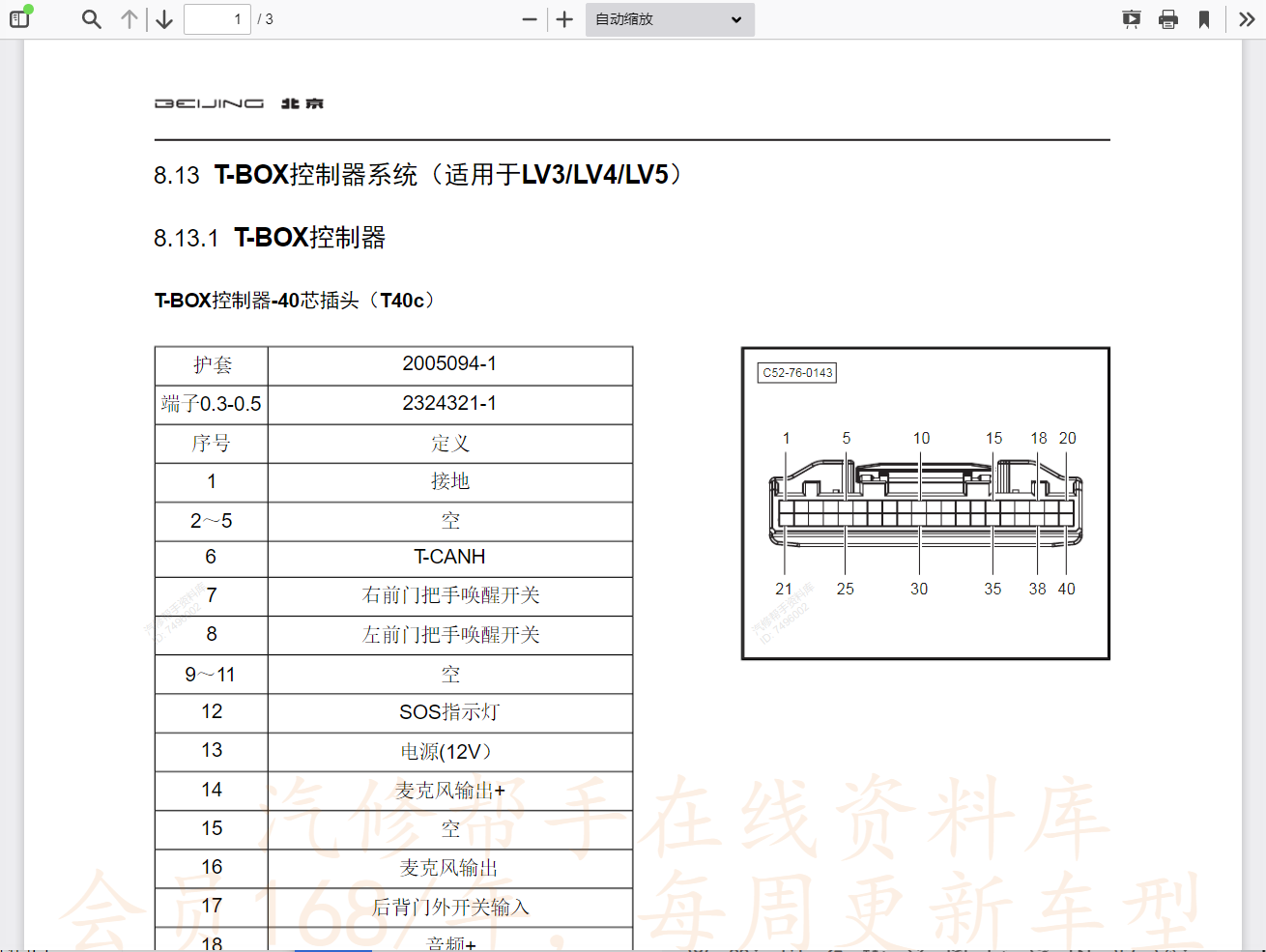Open the find in document search icon

click(91, 18)
